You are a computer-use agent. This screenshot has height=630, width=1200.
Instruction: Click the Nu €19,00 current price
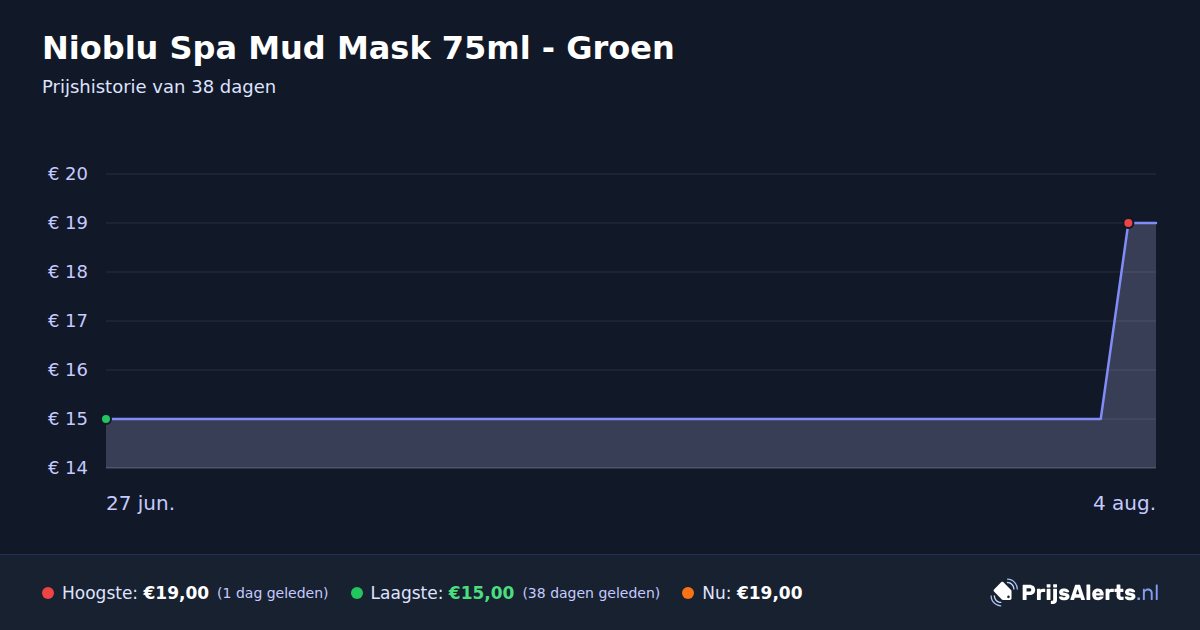pyautogui.click(x=769, y=593)
